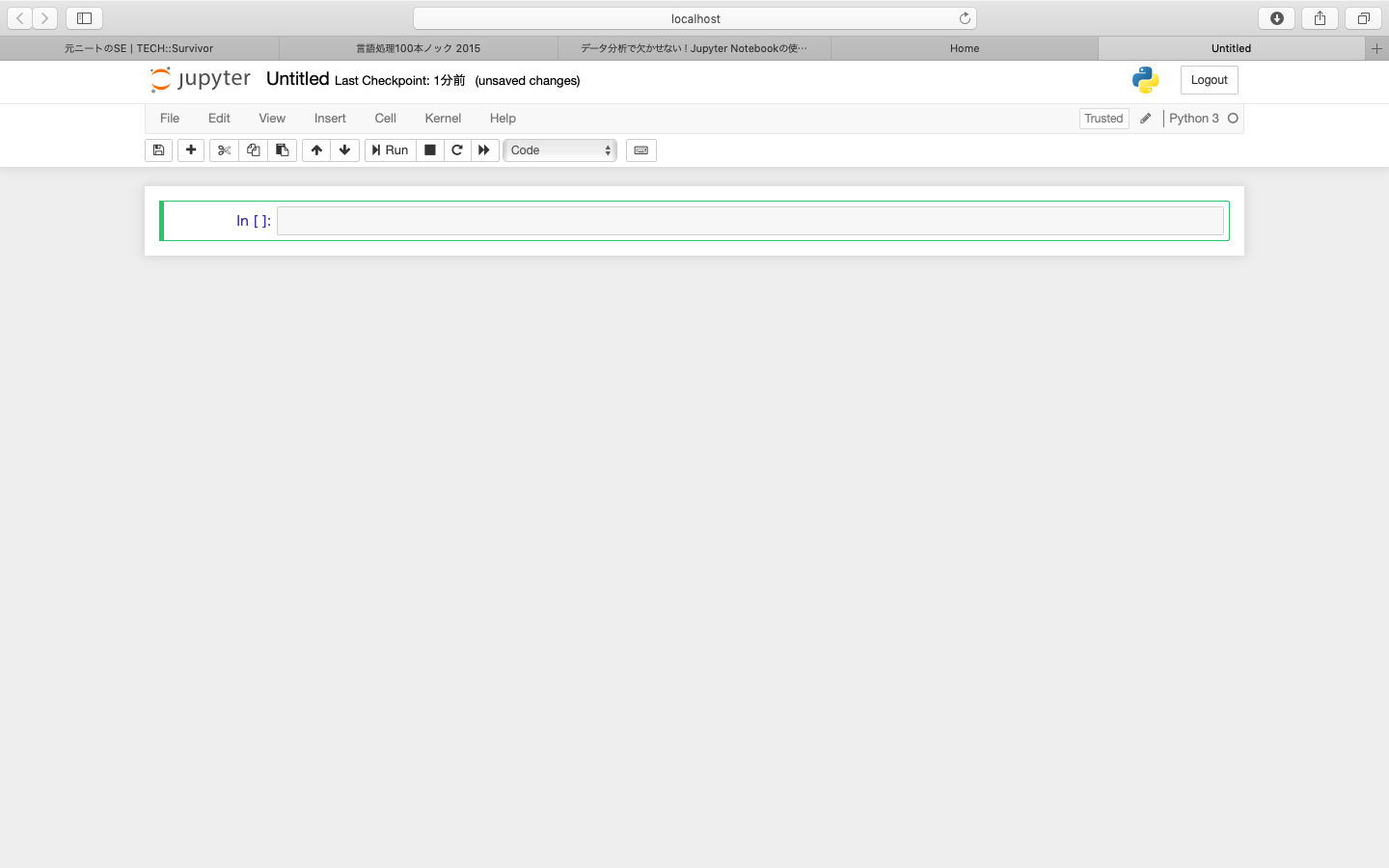Image resolution: width=1389 pixels, height=868 pixels.
Task: Go forward in Safari history
Action: pyautogui.click(x=45, y=18)
